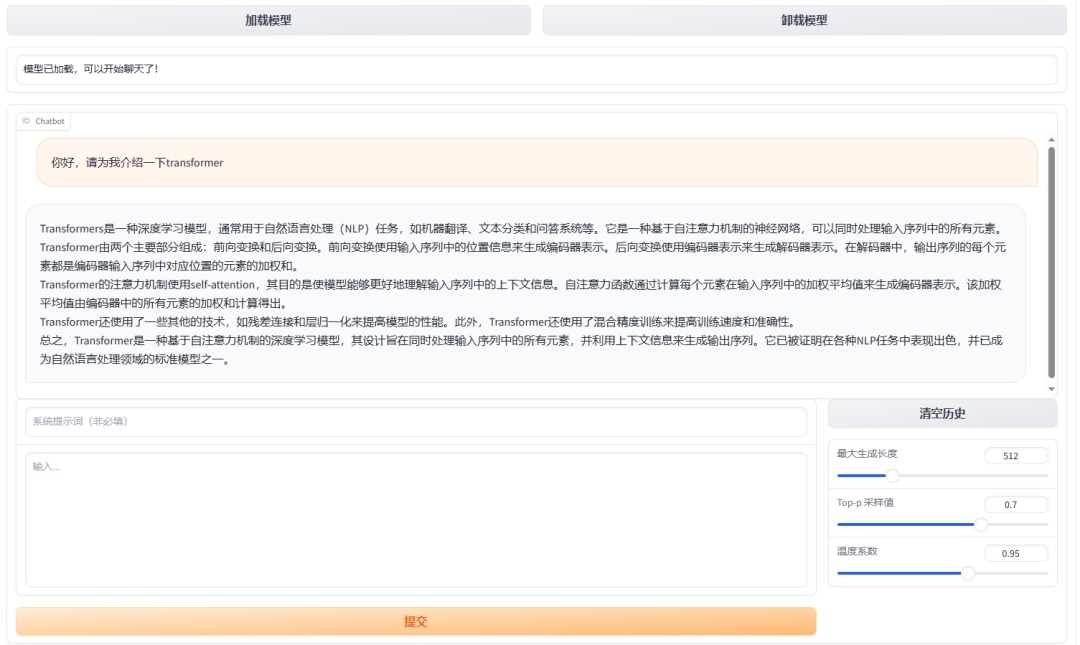Click the 加载模型 load model button

pos(269,20)
